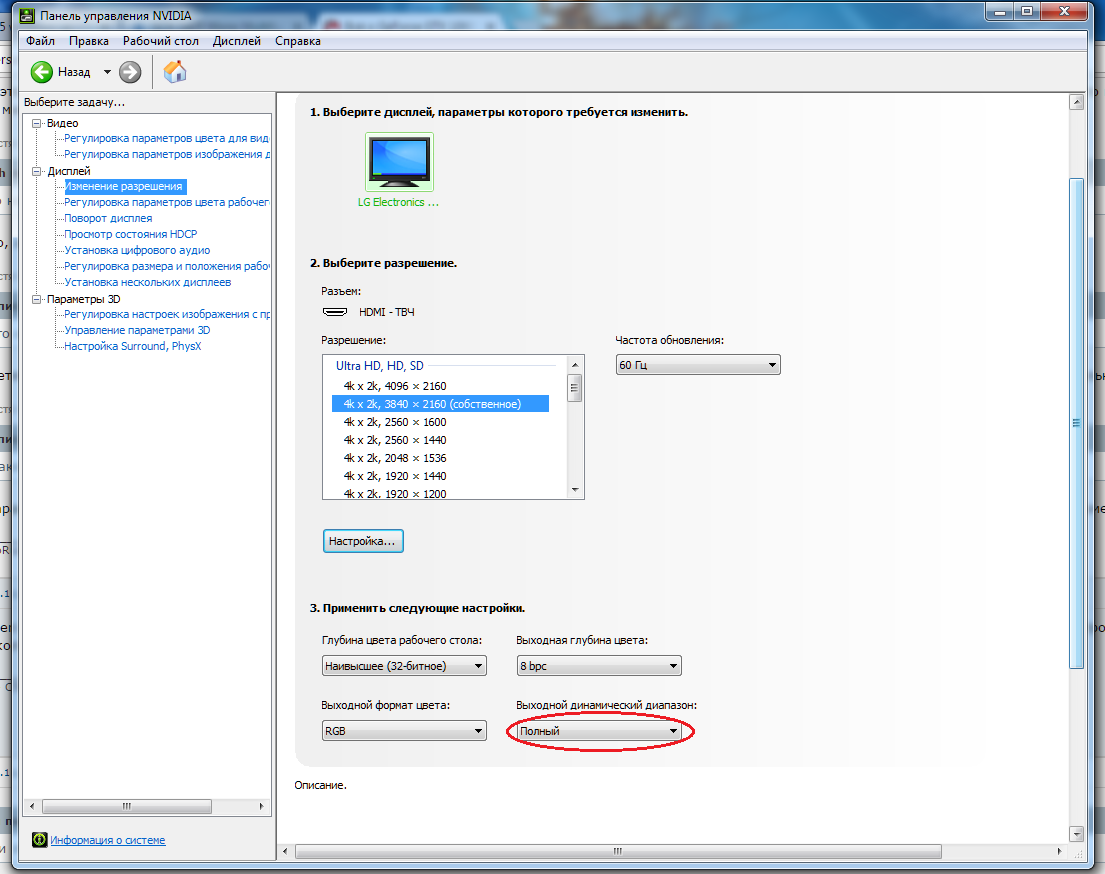
Task: Open Регулировка размера и положения
Action: [x=166, y=266]
